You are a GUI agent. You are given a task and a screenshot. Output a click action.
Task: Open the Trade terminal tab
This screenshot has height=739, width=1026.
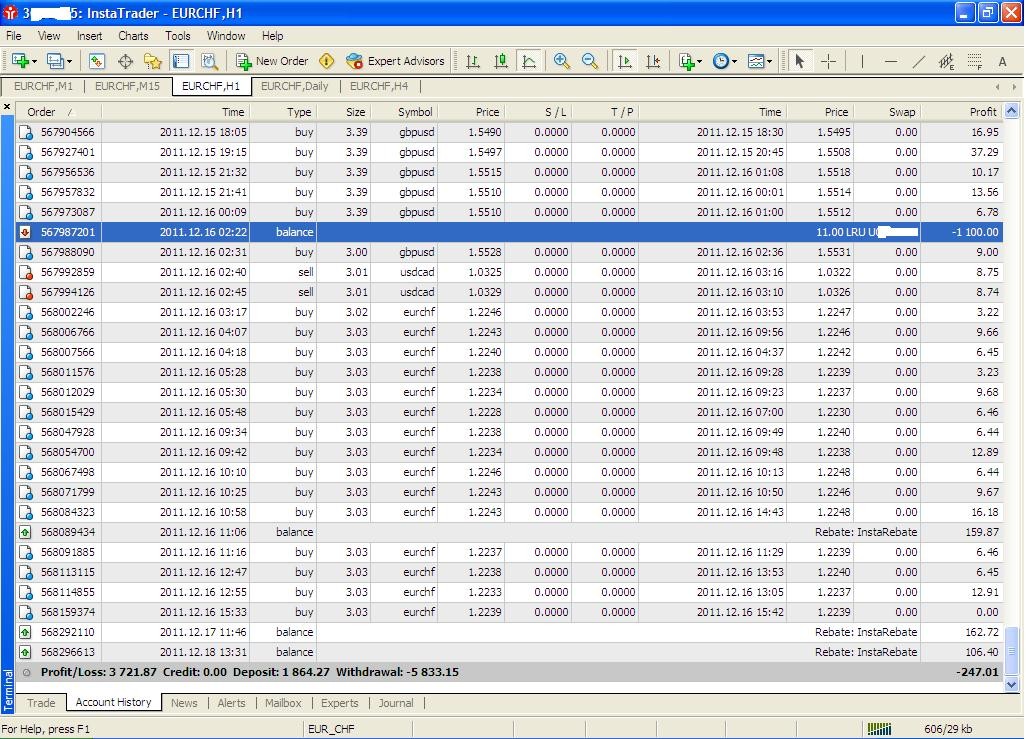pyautogui.click(x=41, y=703)
